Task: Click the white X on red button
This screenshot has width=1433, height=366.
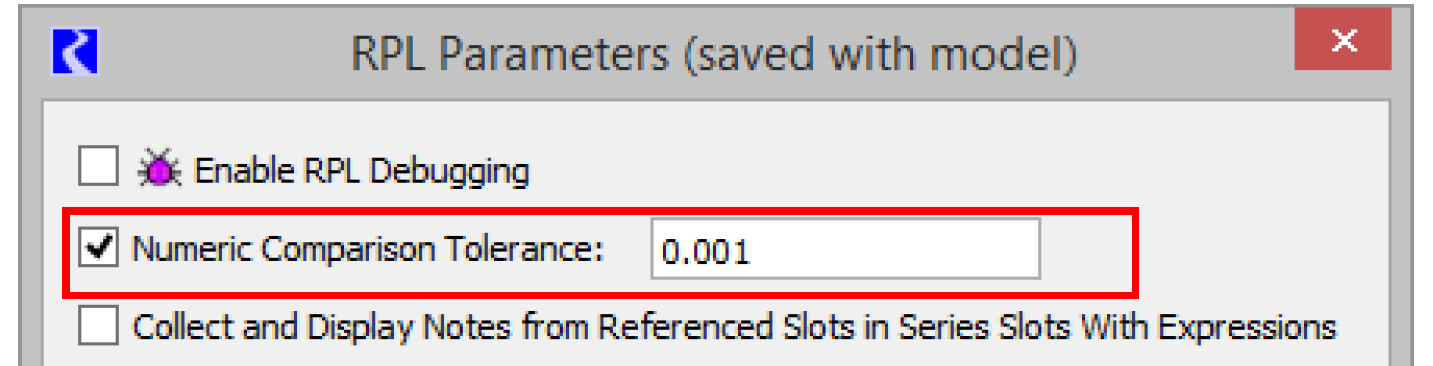Action: point(1344,41)
